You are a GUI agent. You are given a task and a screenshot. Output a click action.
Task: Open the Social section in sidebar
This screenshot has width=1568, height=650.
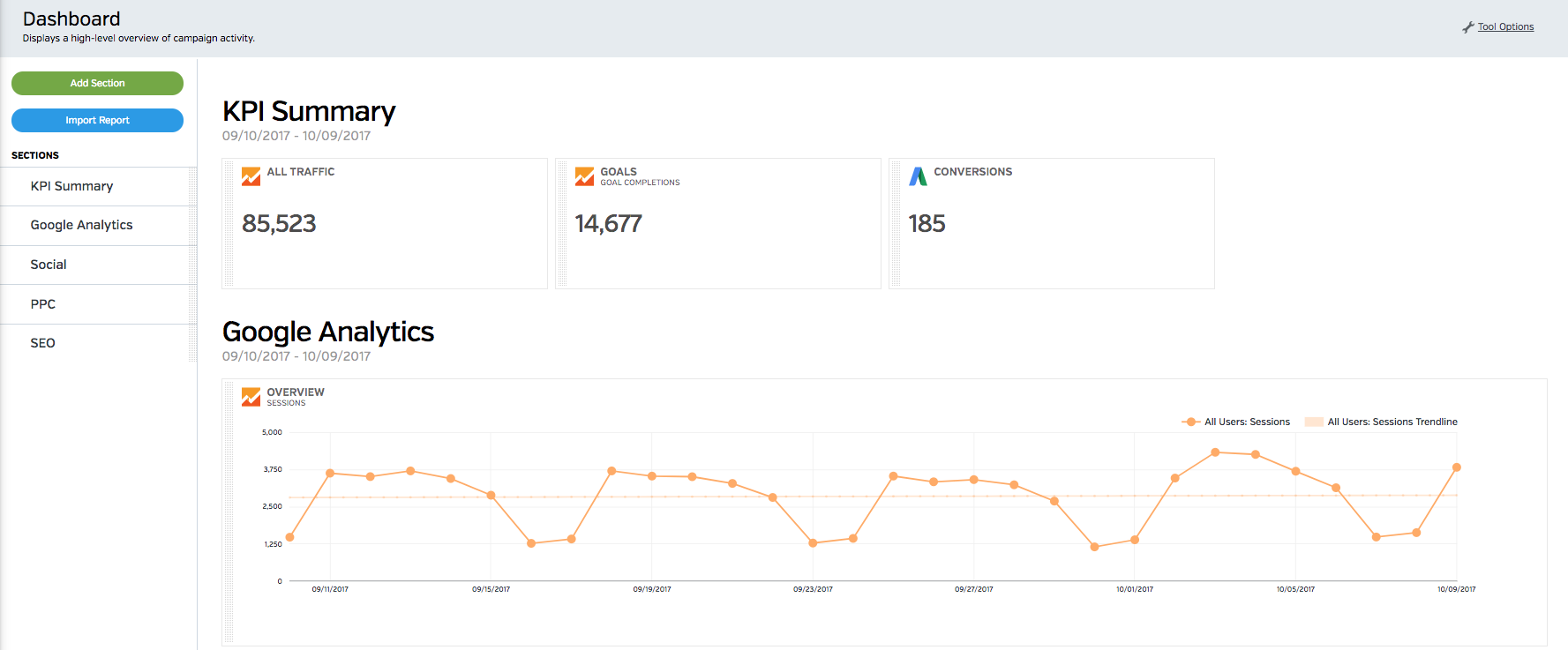pos(49,265)
